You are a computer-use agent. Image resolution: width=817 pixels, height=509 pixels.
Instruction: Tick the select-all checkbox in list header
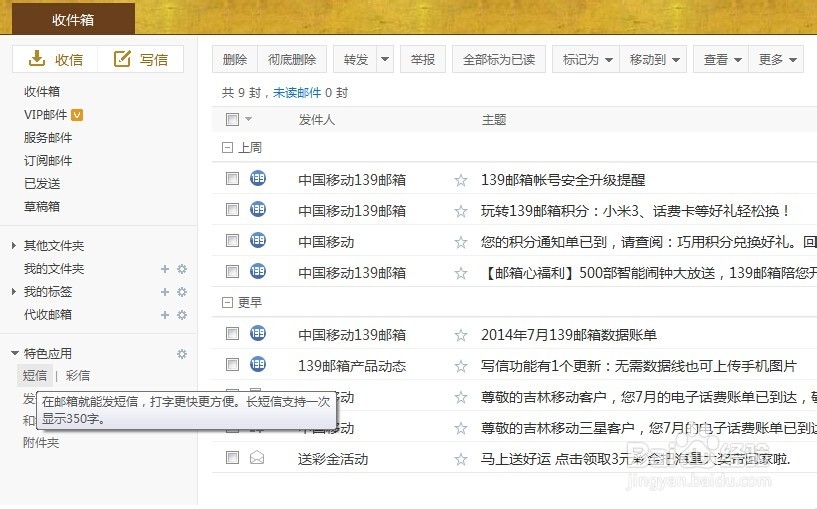coord(232,119)
